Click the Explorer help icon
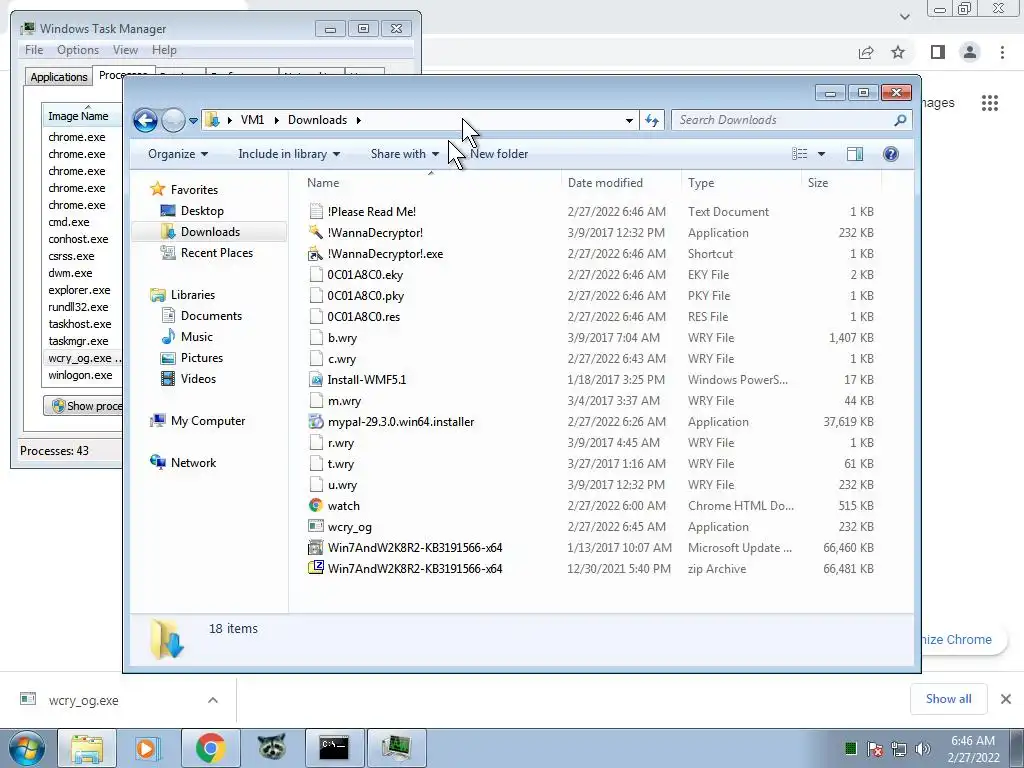Viewport: 1024px width, 768px height. (891, 154)
